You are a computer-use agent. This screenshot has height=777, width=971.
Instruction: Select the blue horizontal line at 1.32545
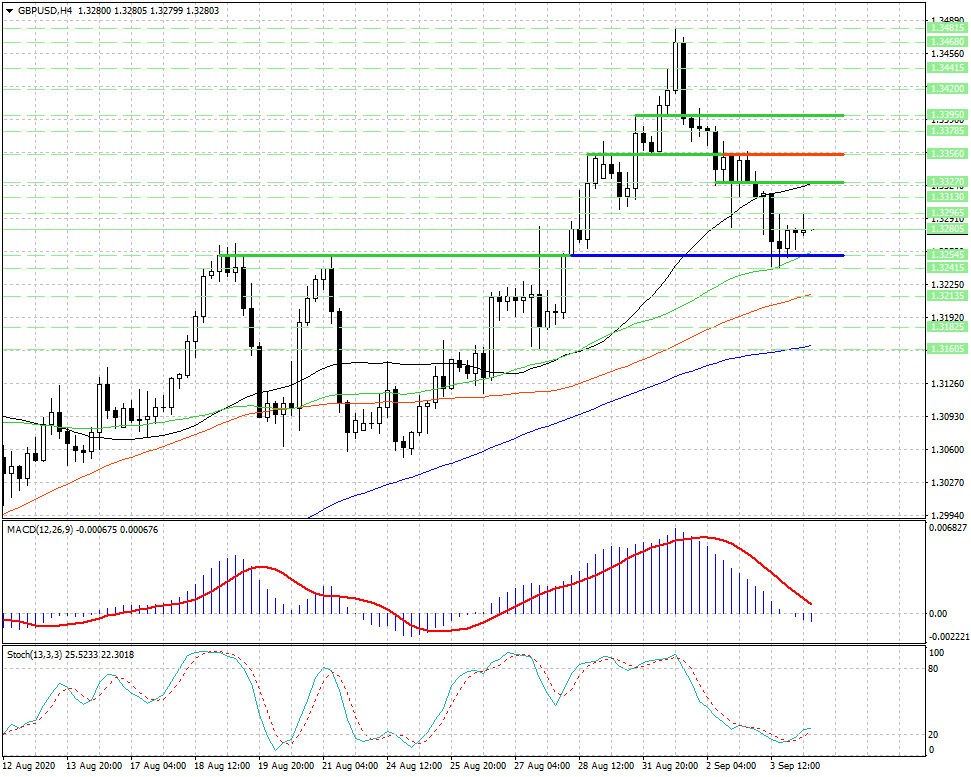coord(707,255)
